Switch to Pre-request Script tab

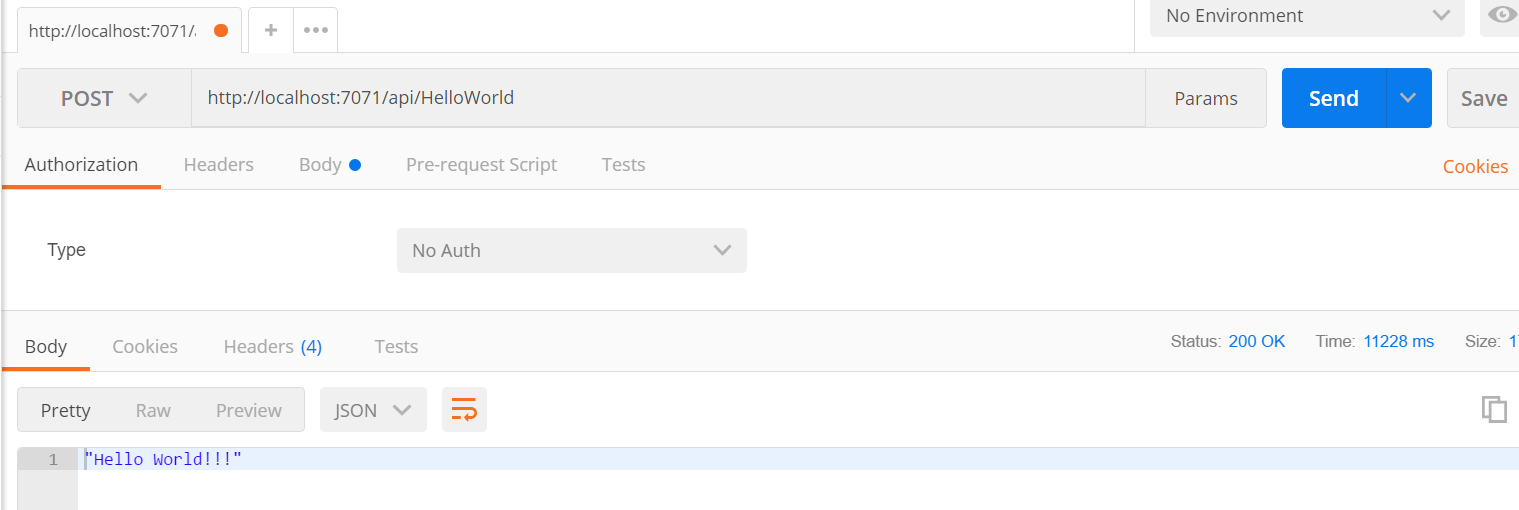[x=481, y=165]
